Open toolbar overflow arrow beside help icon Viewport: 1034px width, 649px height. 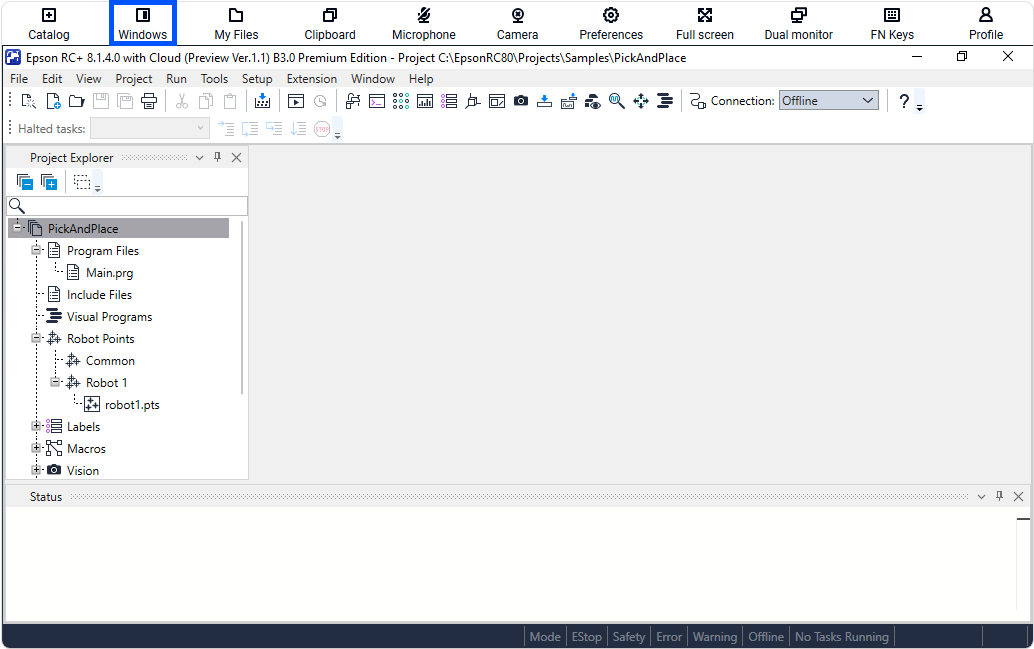[x=919, y=107]
